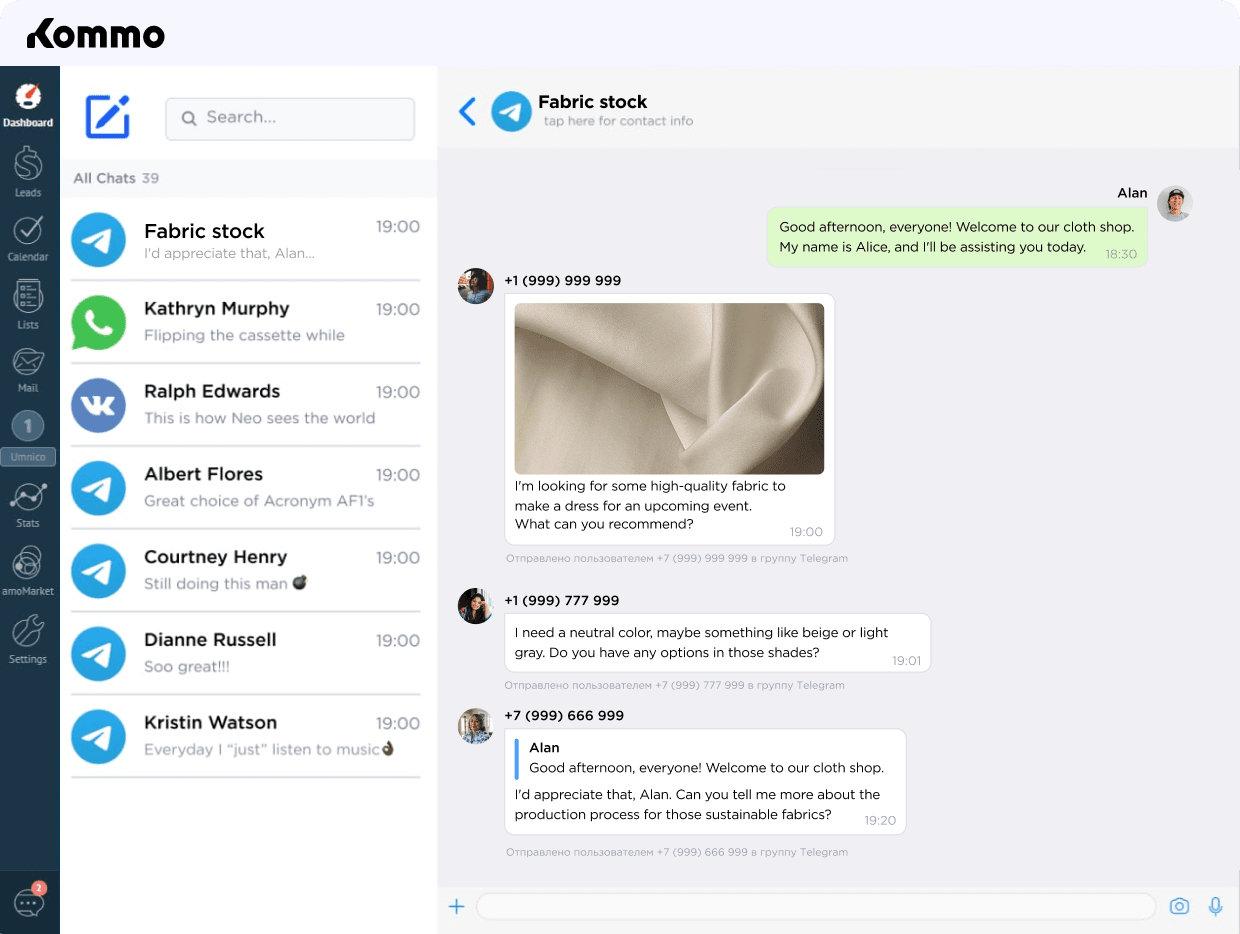Open the Lists section
This screenshot has width=1240, height=934.
point(28,300)
